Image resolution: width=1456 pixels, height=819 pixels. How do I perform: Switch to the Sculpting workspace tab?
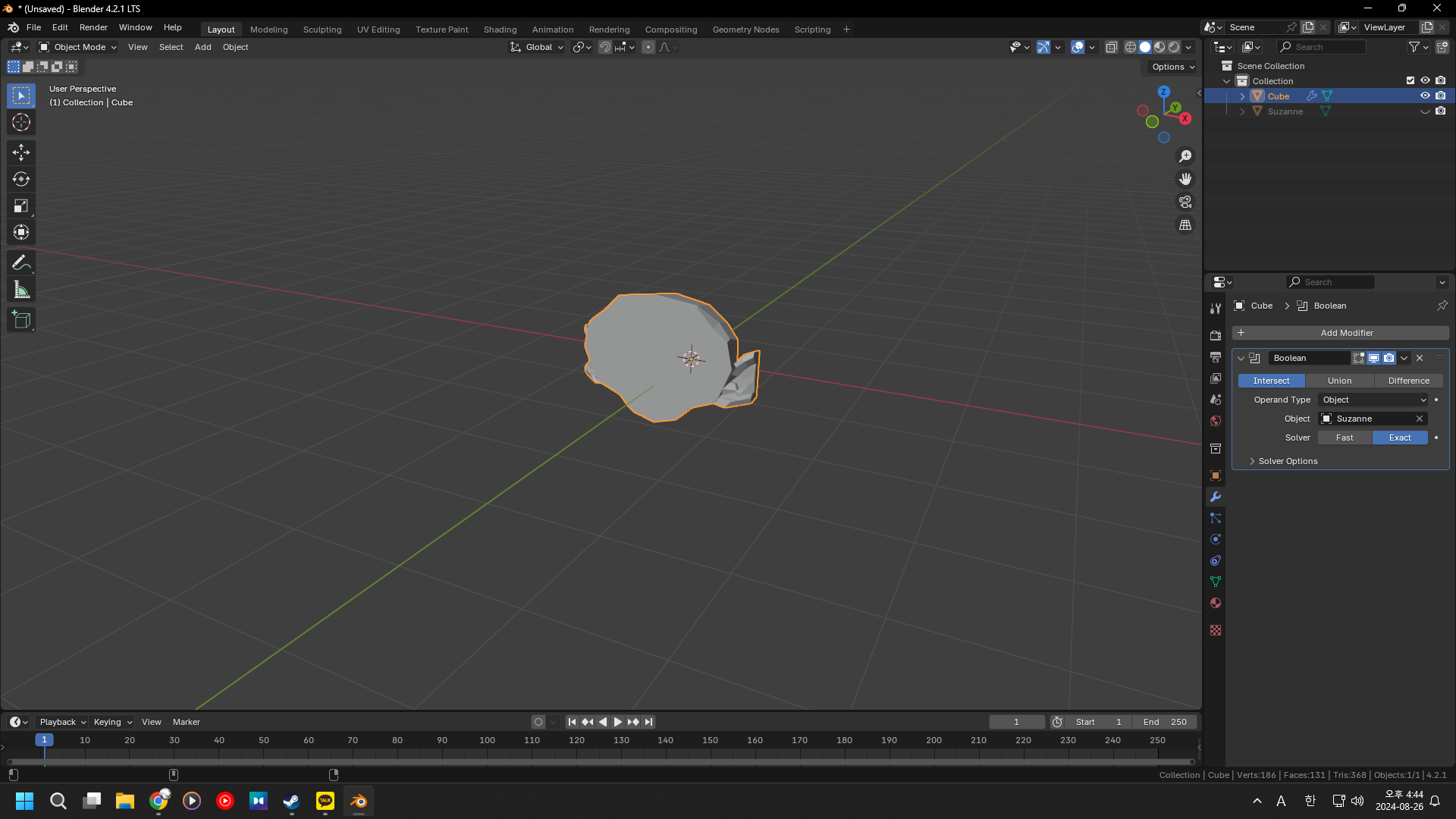322,30
